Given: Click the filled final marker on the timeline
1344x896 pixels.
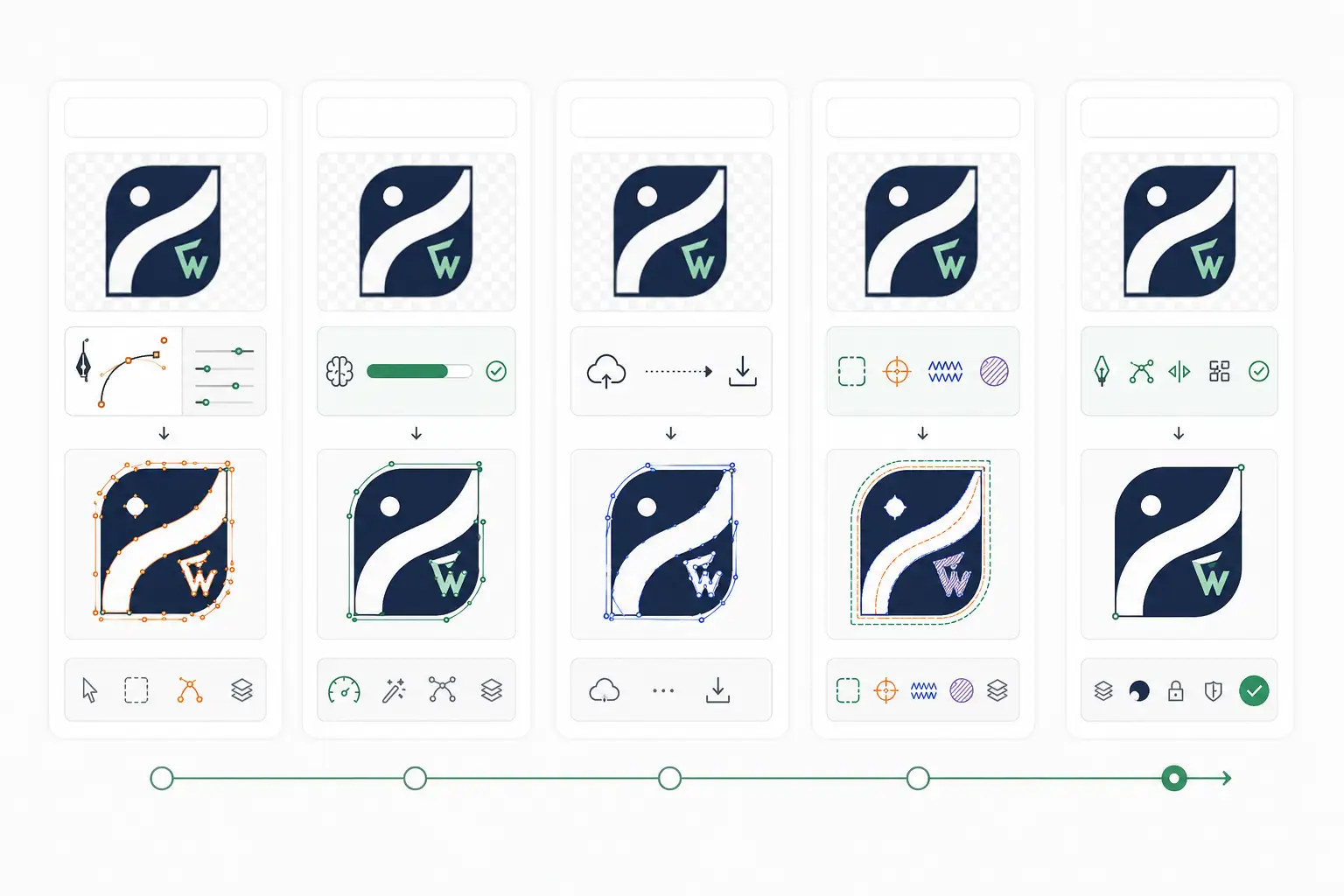Looking at the screenshot, I should coord(1174,778).
